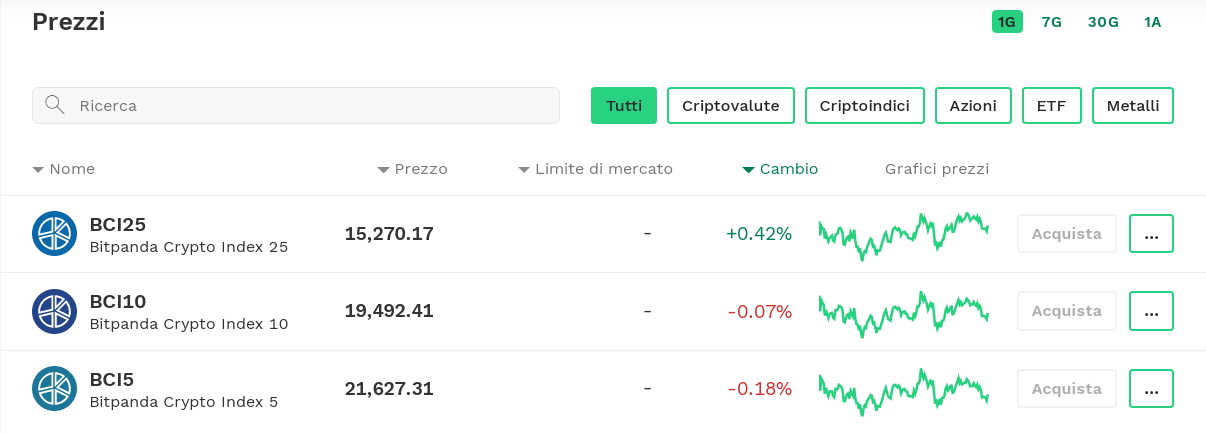
Task: Switch to the 7G time range
Action: (1051, 21)
